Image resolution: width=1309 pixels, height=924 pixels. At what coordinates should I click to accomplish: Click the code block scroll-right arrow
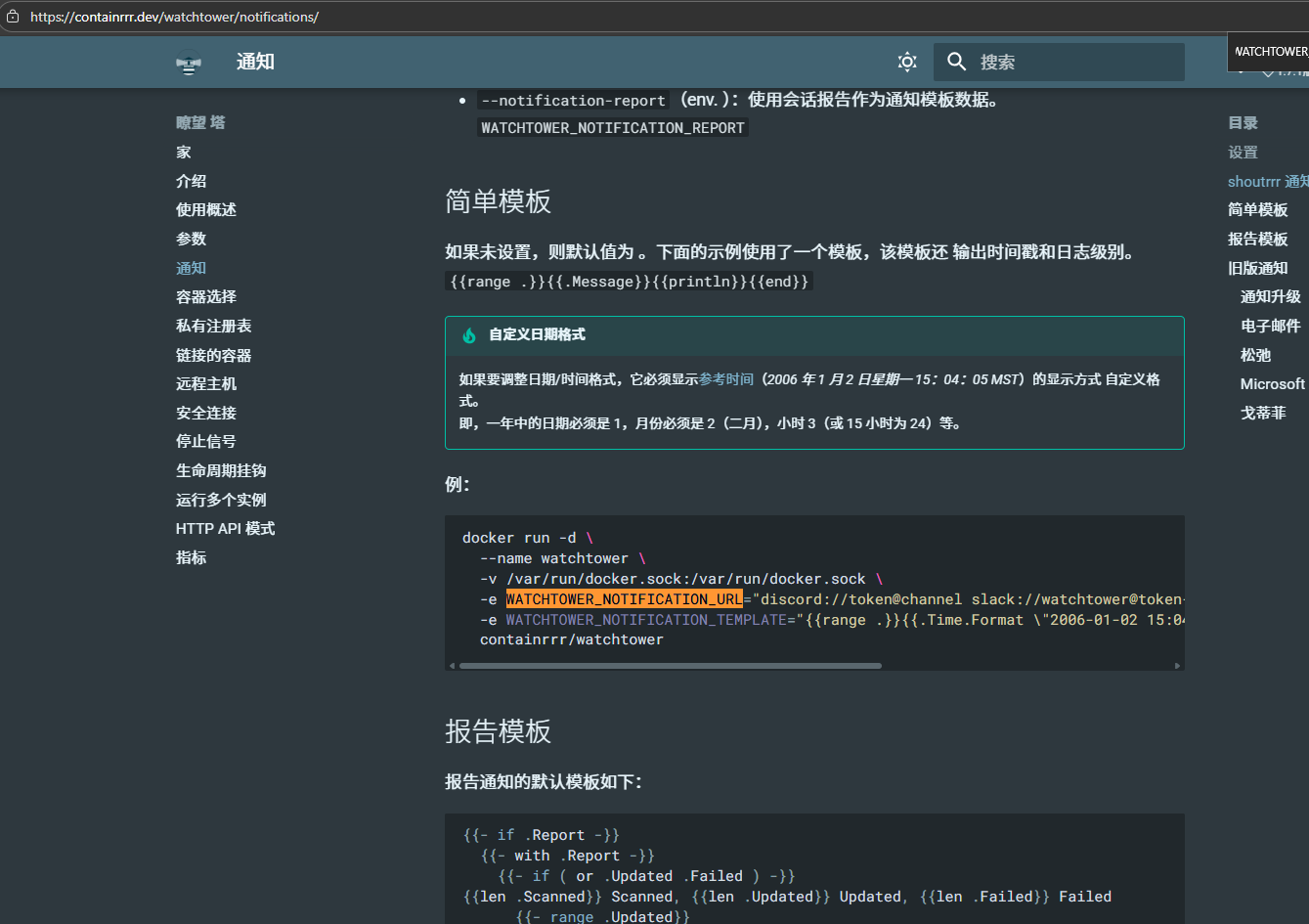tap(1177, 666)
